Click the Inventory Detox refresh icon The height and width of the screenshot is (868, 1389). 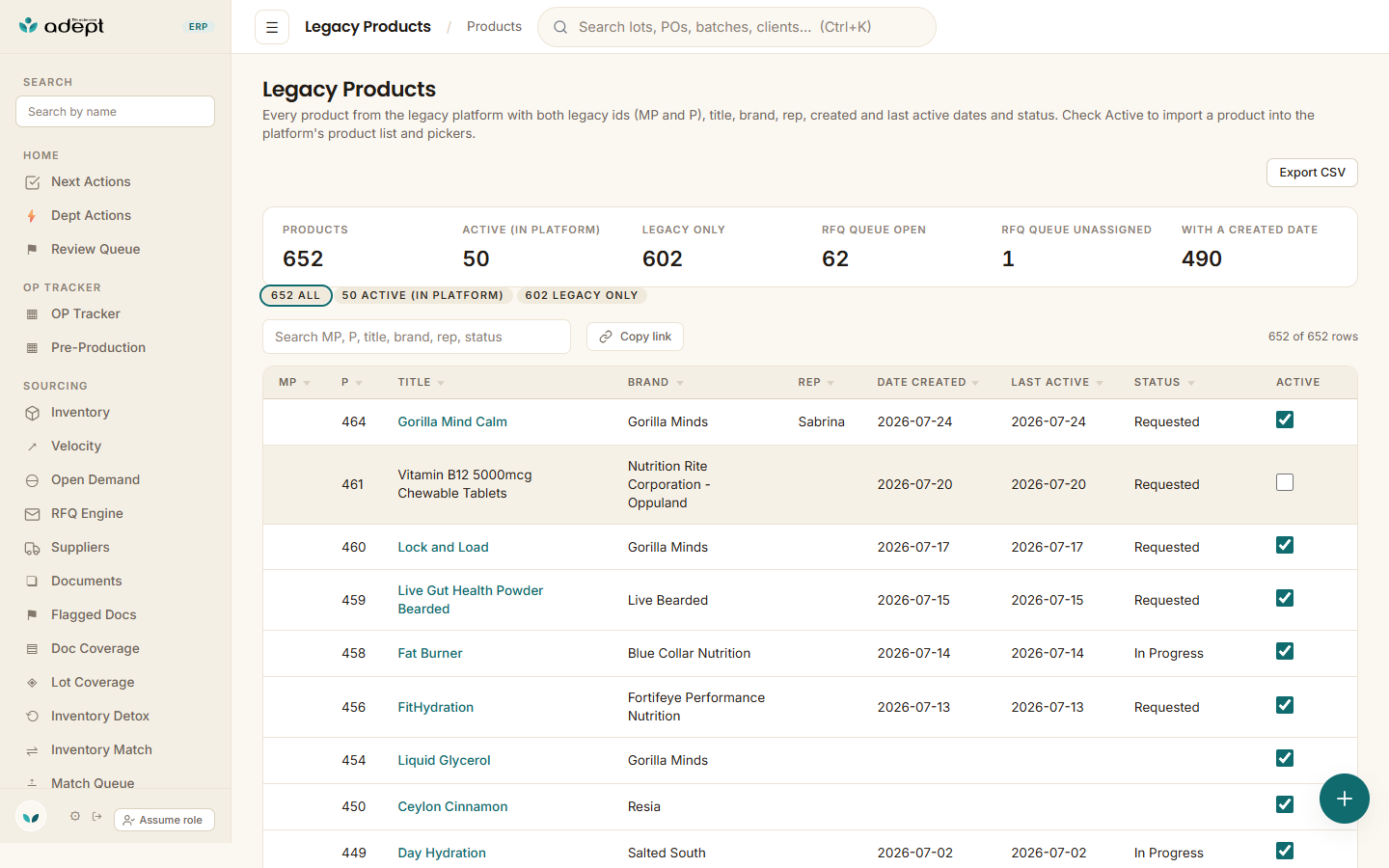pos(32,717)
